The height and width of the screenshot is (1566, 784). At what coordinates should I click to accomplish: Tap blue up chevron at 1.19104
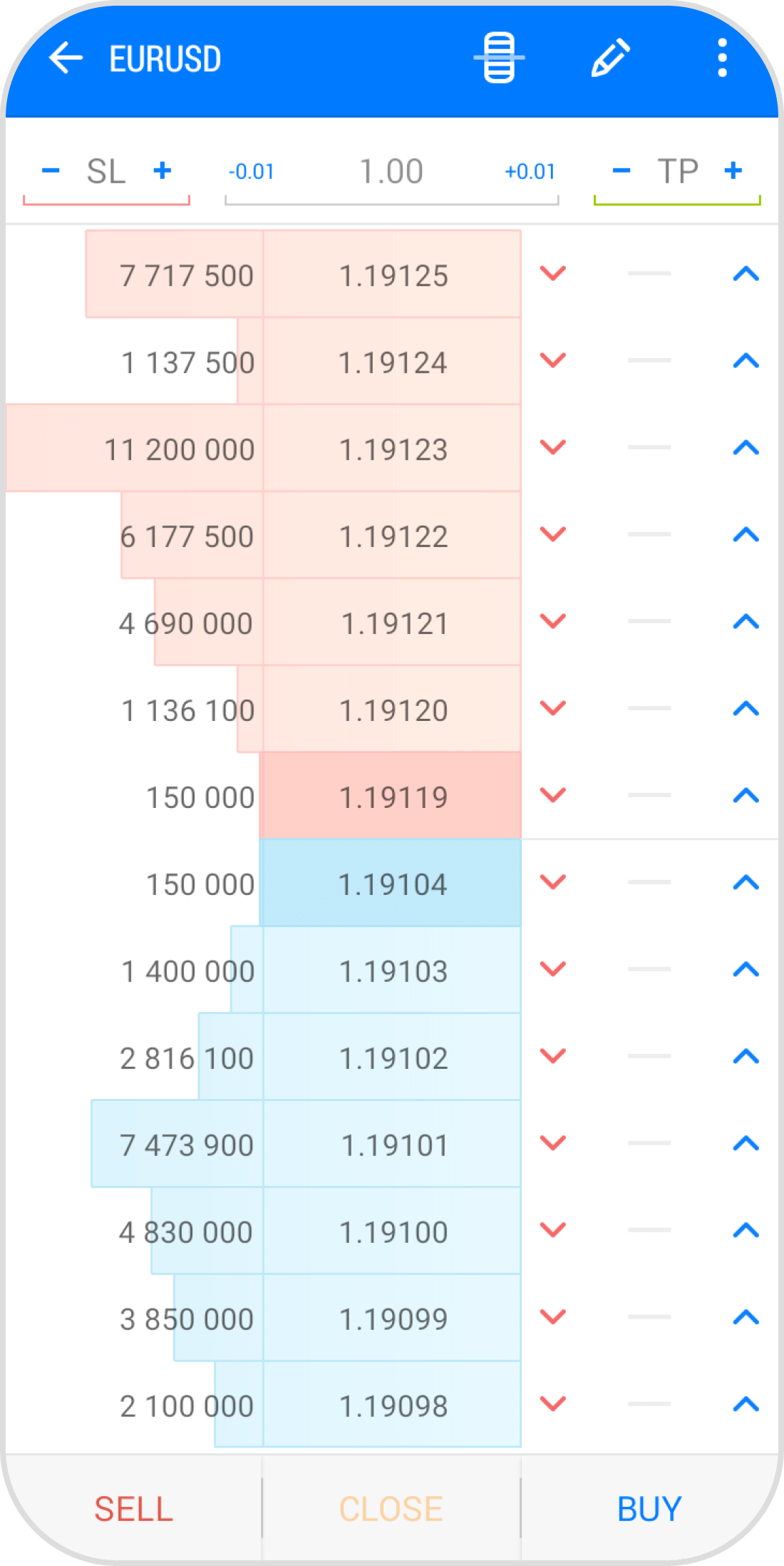pos(746,883)
